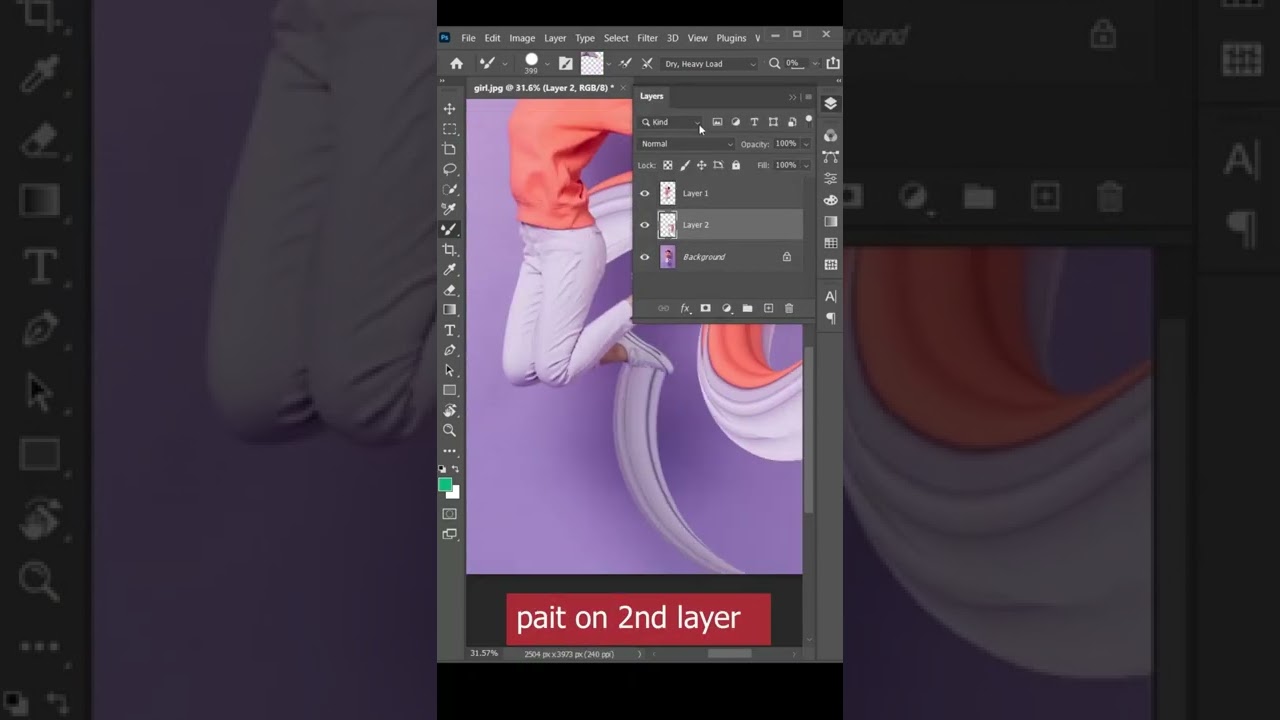Toggle lock all for the layer
Viewport: 1280px width, 720px height.
click(736, 165)
